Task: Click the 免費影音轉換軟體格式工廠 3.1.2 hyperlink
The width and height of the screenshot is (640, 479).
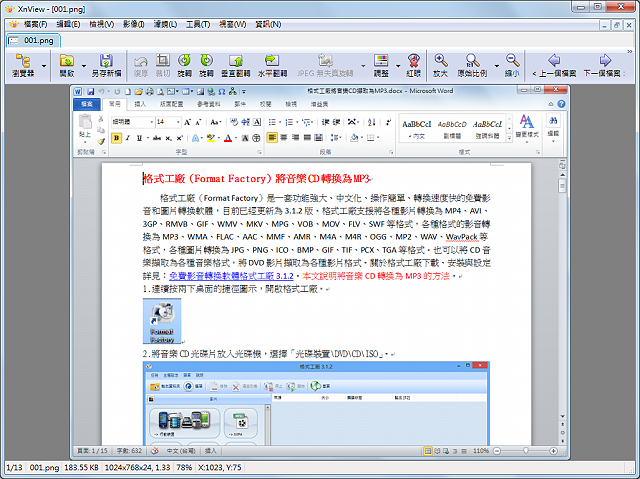Action: click(231, 276)
